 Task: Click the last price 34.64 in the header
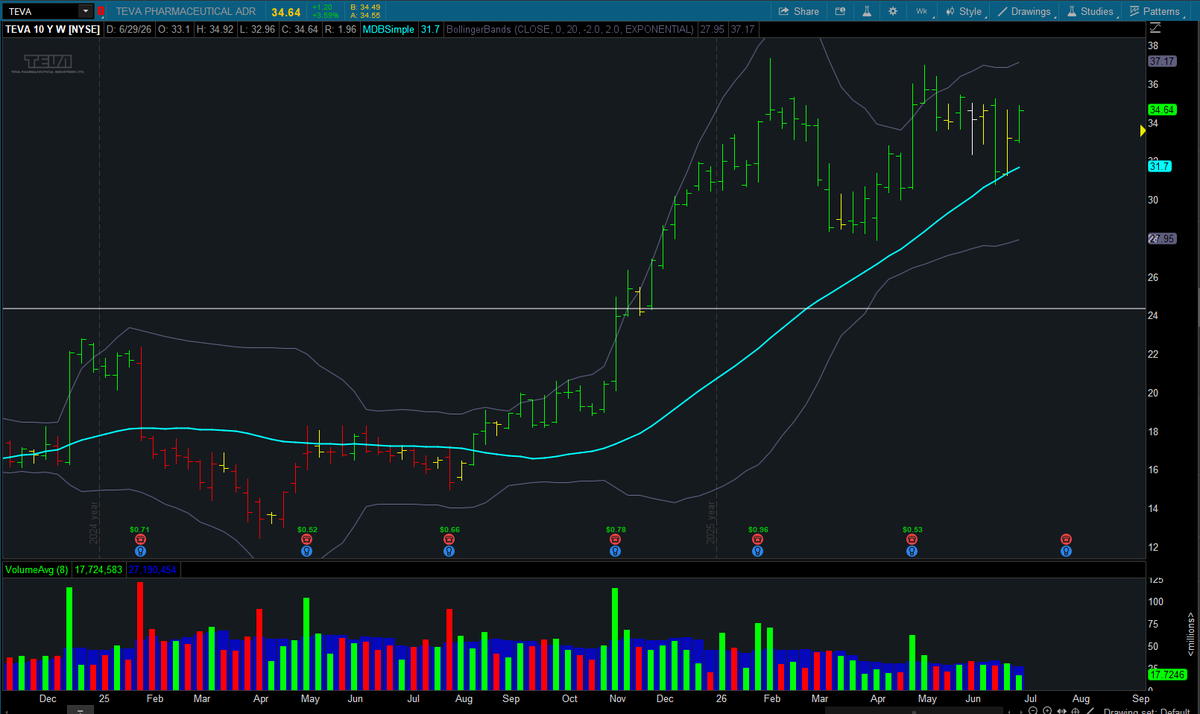[x=286, y=11]
